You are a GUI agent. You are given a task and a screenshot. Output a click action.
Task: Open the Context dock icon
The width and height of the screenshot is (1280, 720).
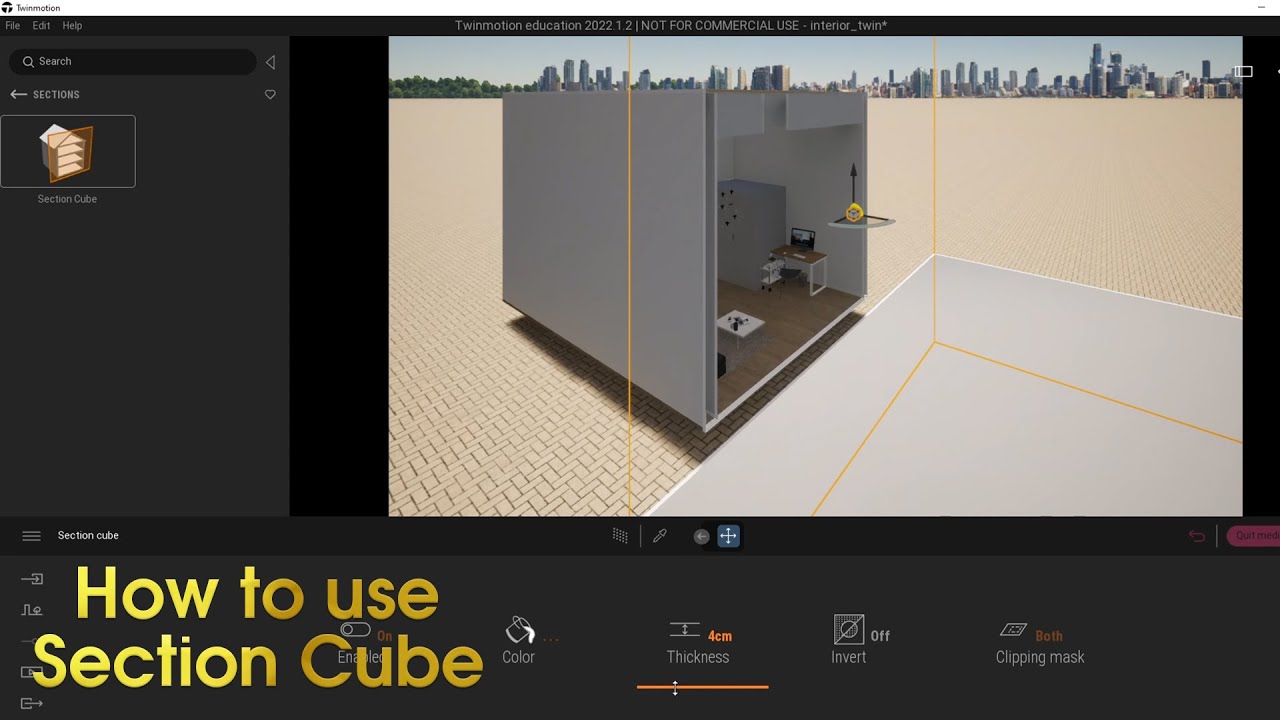pos(32,610)
